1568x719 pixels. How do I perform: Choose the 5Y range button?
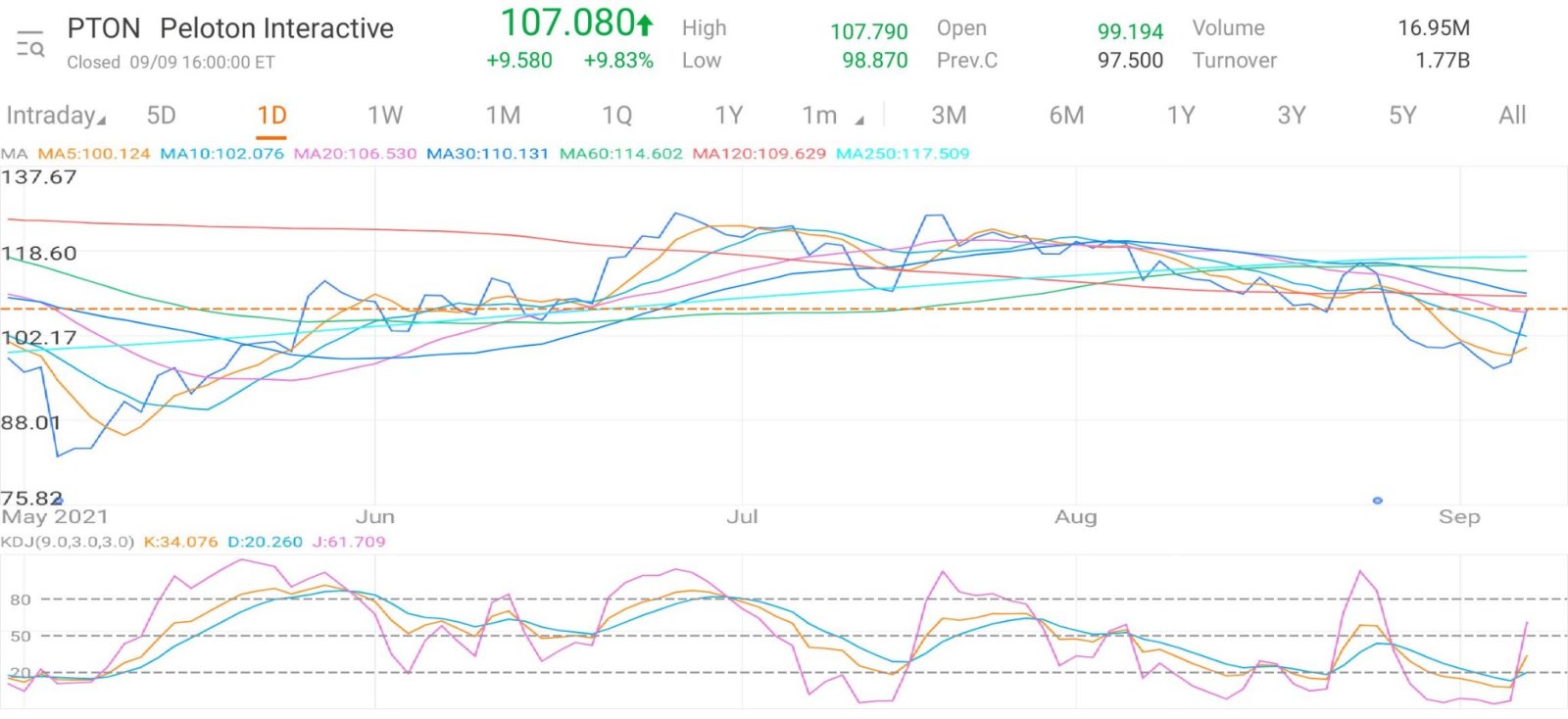[x=1402, y=116]
